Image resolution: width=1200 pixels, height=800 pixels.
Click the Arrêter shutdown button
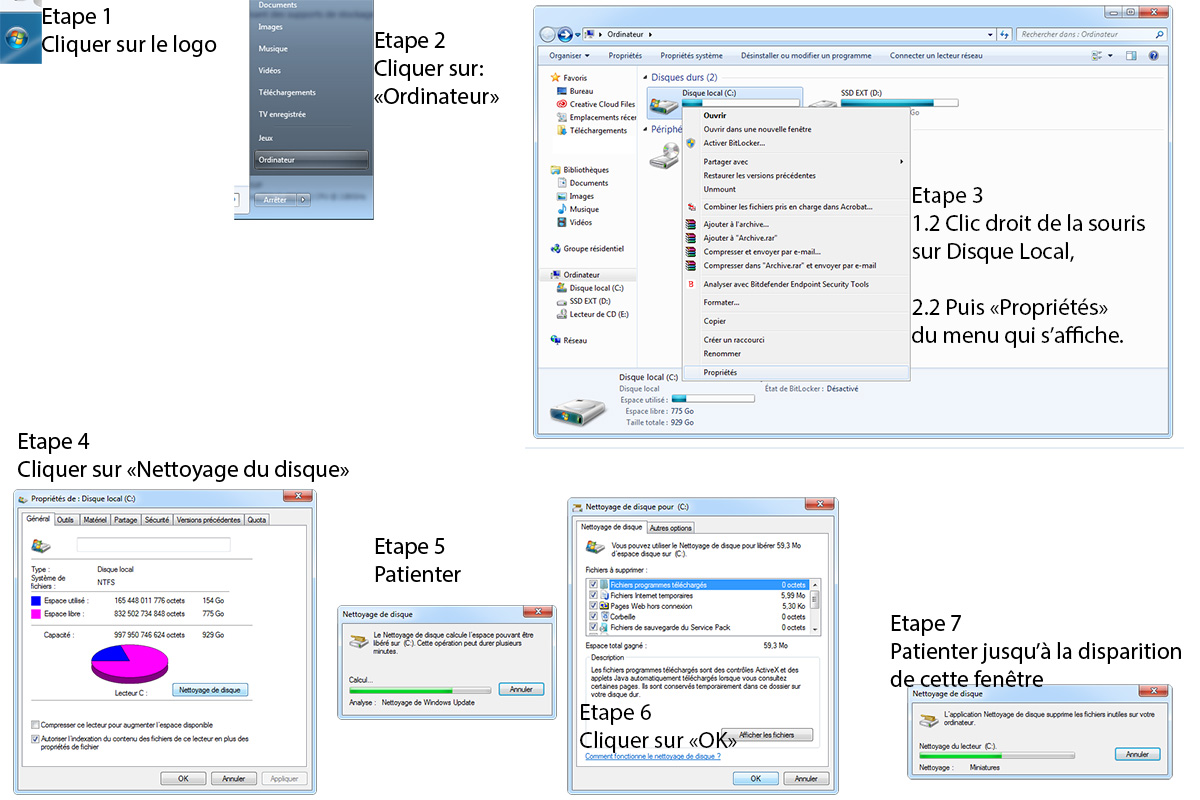(275, 199)
